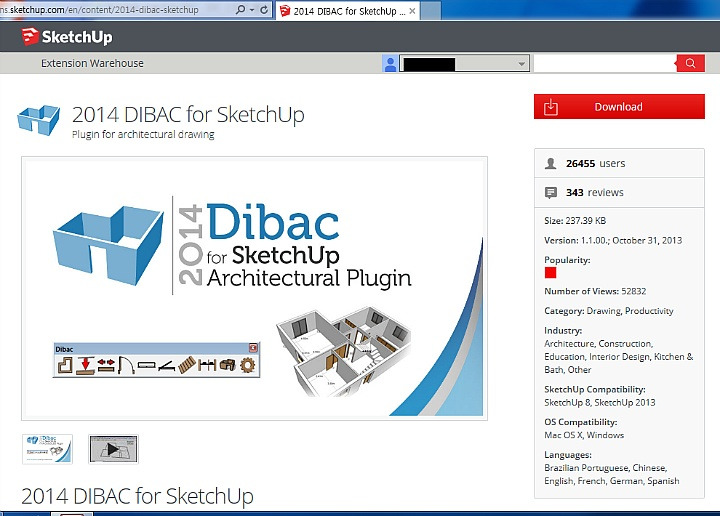Click 'Number of Views: 52832' text
This screenshot has width=720, height=516.
pos(595,291)
